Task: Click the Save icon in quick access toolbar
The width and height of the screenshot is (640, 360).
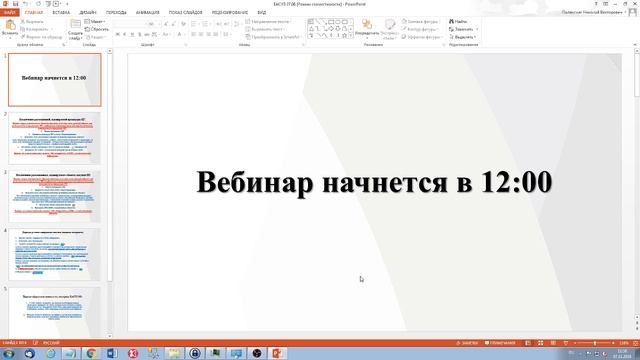Action: point(16,4)
